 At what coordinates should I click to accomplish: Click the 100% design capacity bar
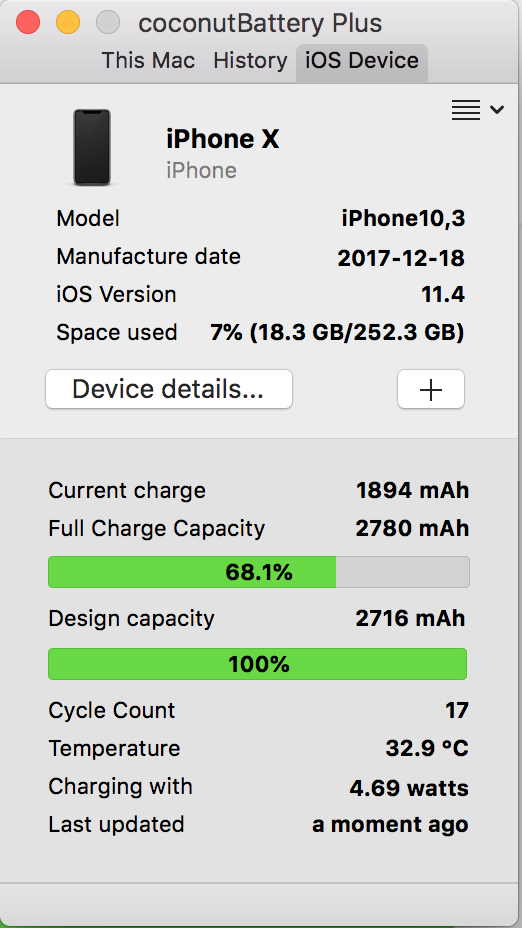click(257, 664)
